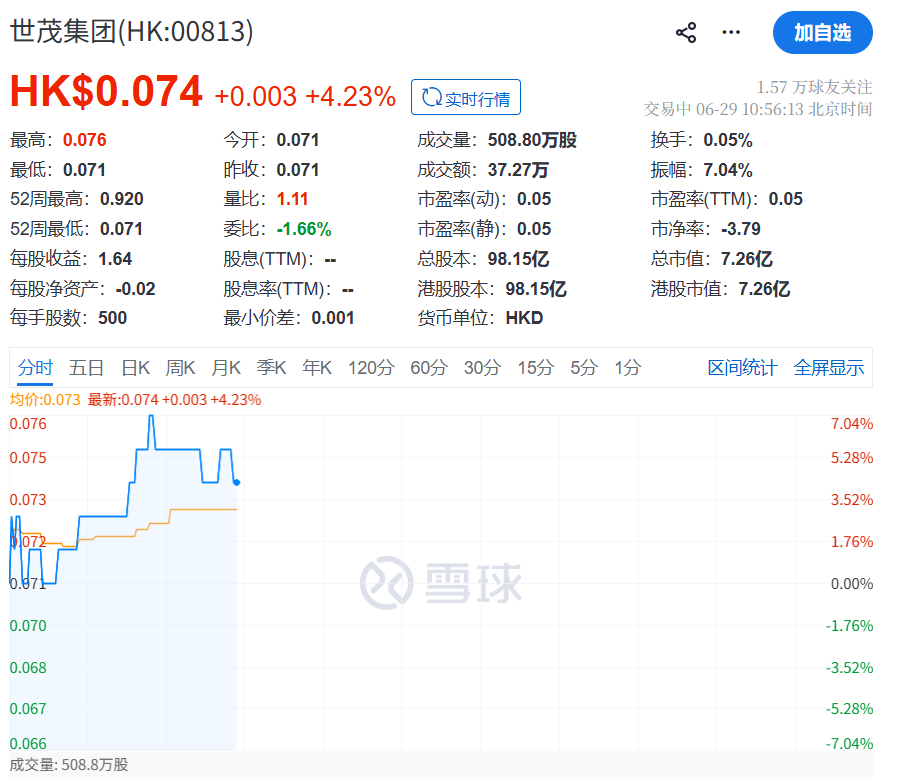This screenshot has height=777, width=905.
Task: Click the 最高 value 0.076
Action: point(85,140)
